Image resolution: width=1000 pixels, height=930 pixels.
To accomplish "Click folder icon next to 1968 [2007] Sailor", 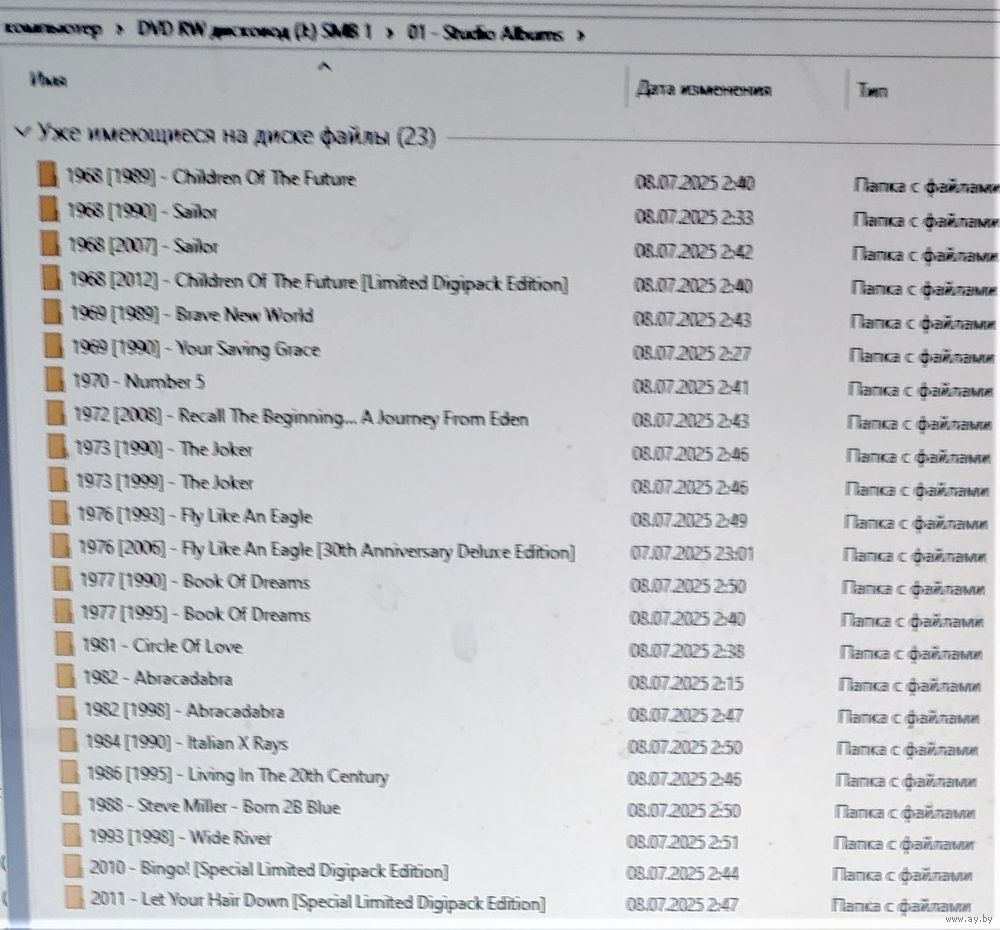I will (x=50, y=243).
